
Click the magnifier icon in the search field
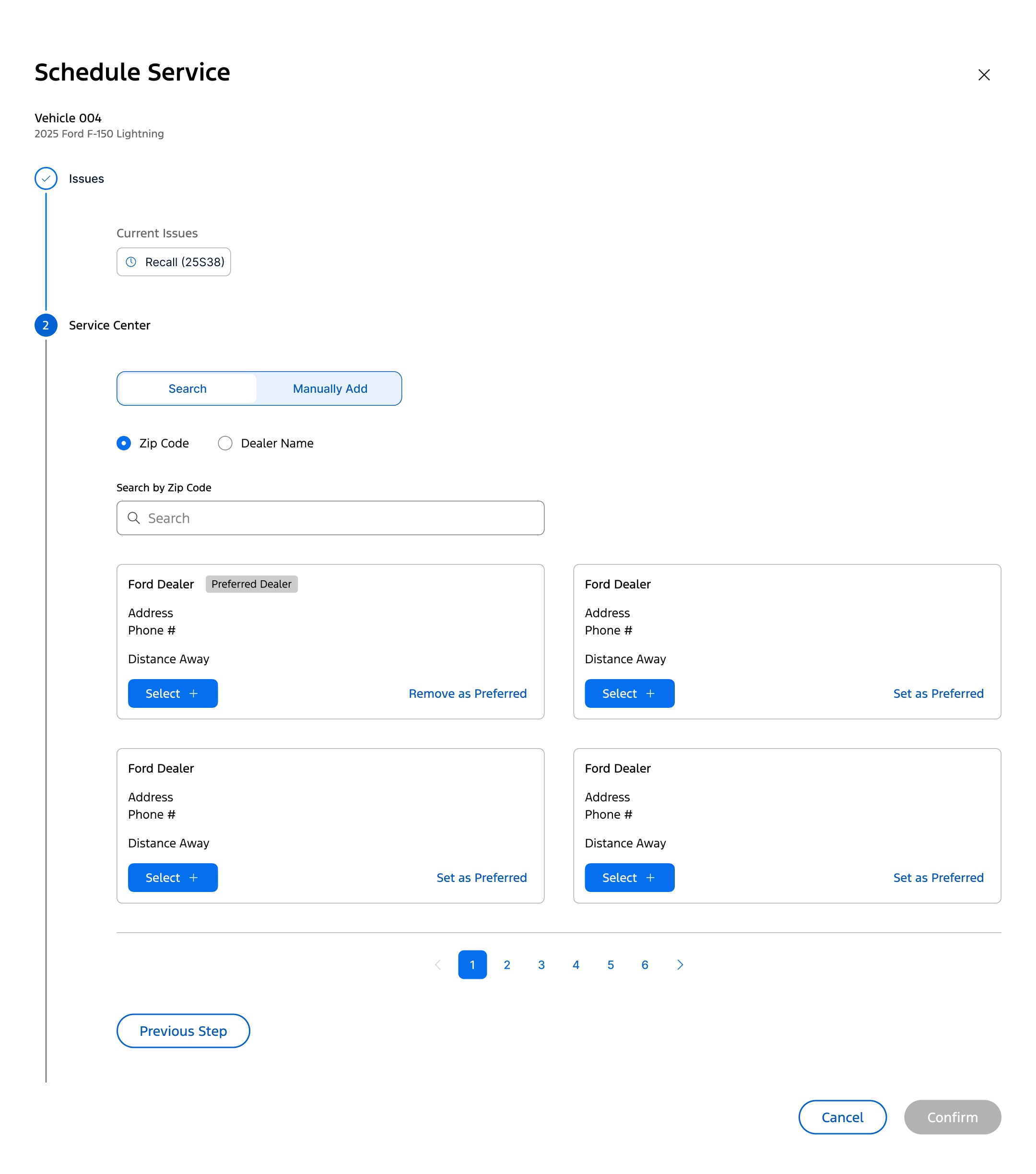pos(134,518)
